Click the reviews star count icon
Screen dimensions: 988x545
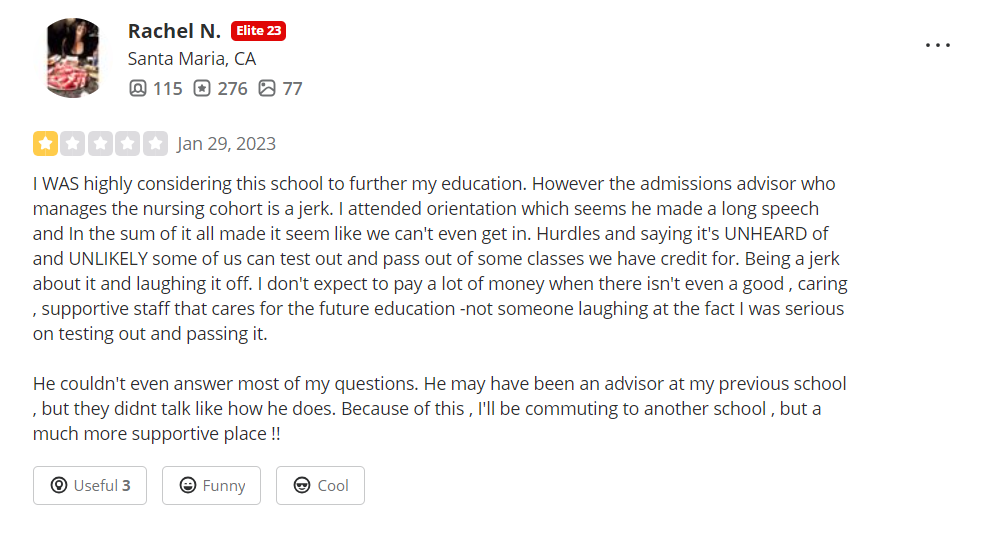[202, 88]
